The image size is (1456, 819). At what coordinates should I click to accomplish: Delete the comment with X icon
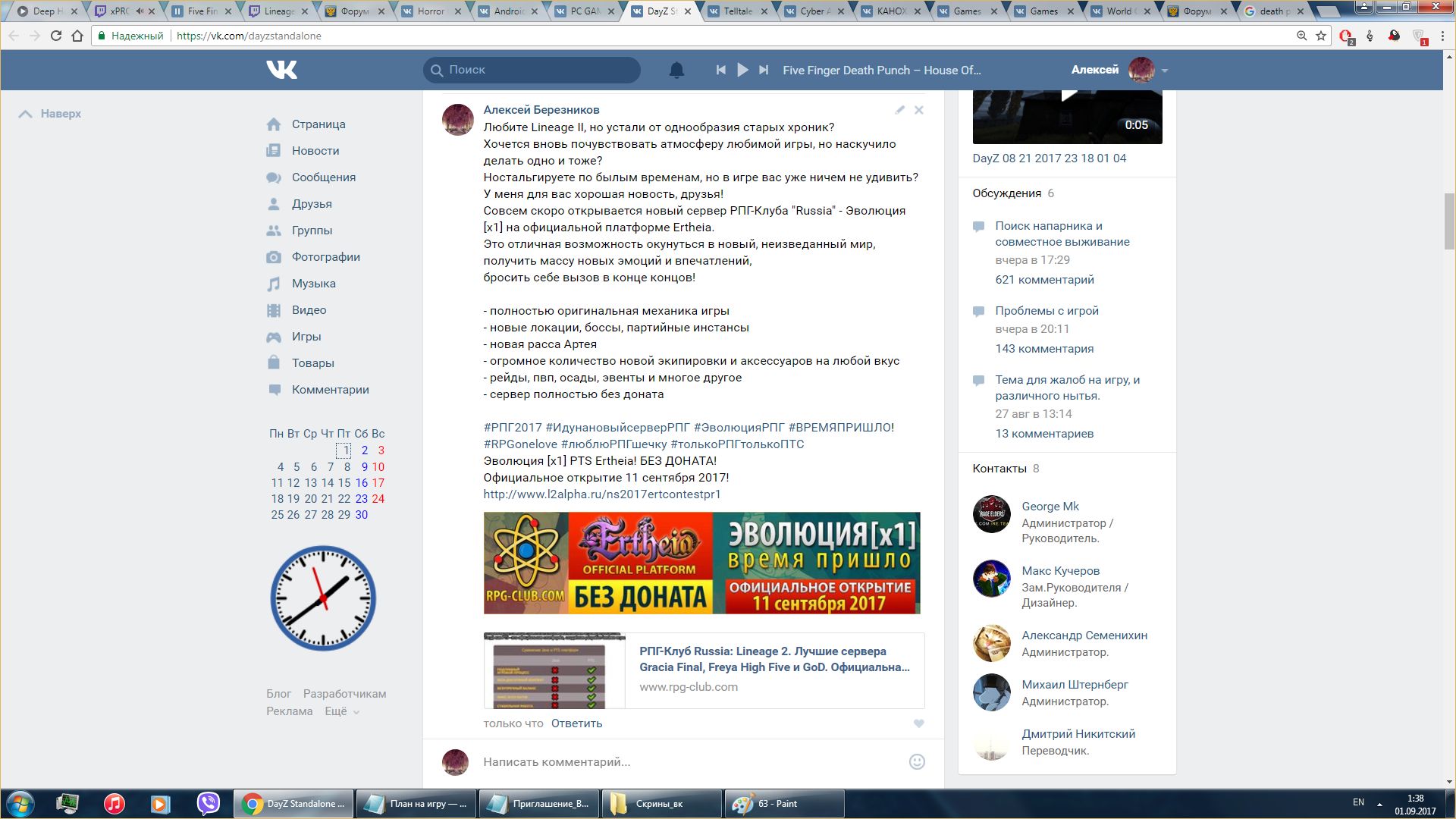point(918,110)
